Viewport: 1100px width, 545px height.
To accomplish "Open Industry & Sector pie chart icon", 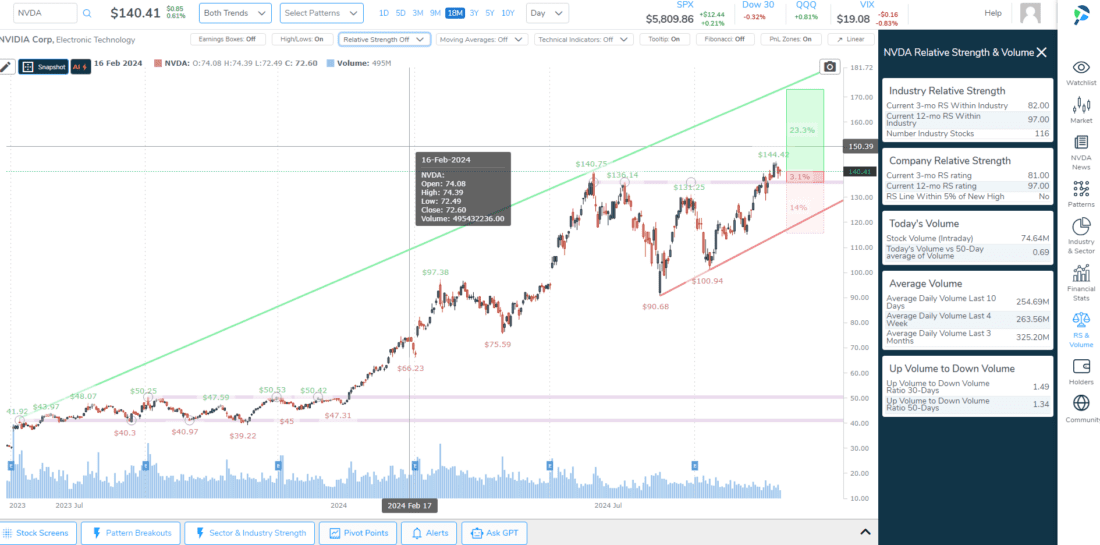I will point(1081,236).
